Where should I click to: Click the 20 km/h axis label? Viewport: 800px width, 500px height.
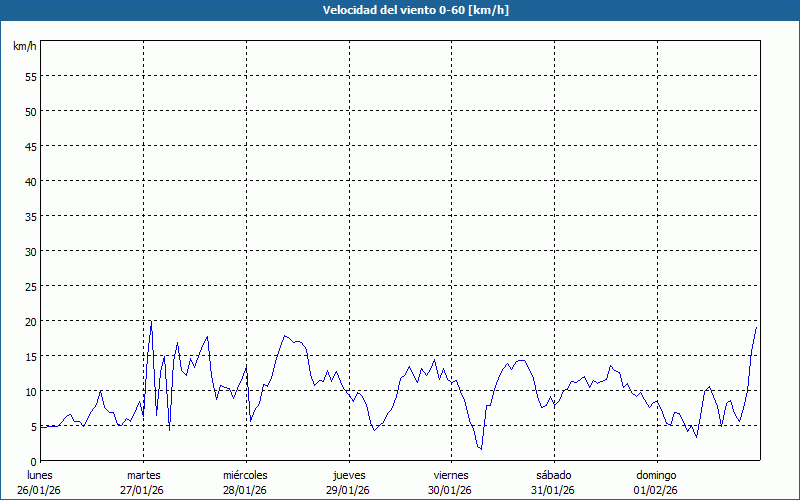(30, 321)
